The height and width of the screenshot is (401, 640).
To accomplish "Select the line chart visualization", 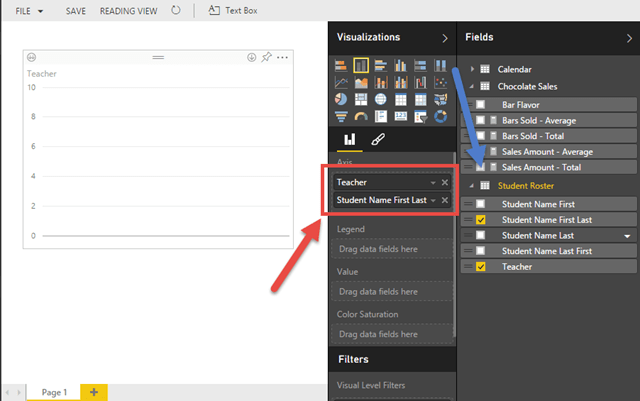I will (x=342, y=82).
